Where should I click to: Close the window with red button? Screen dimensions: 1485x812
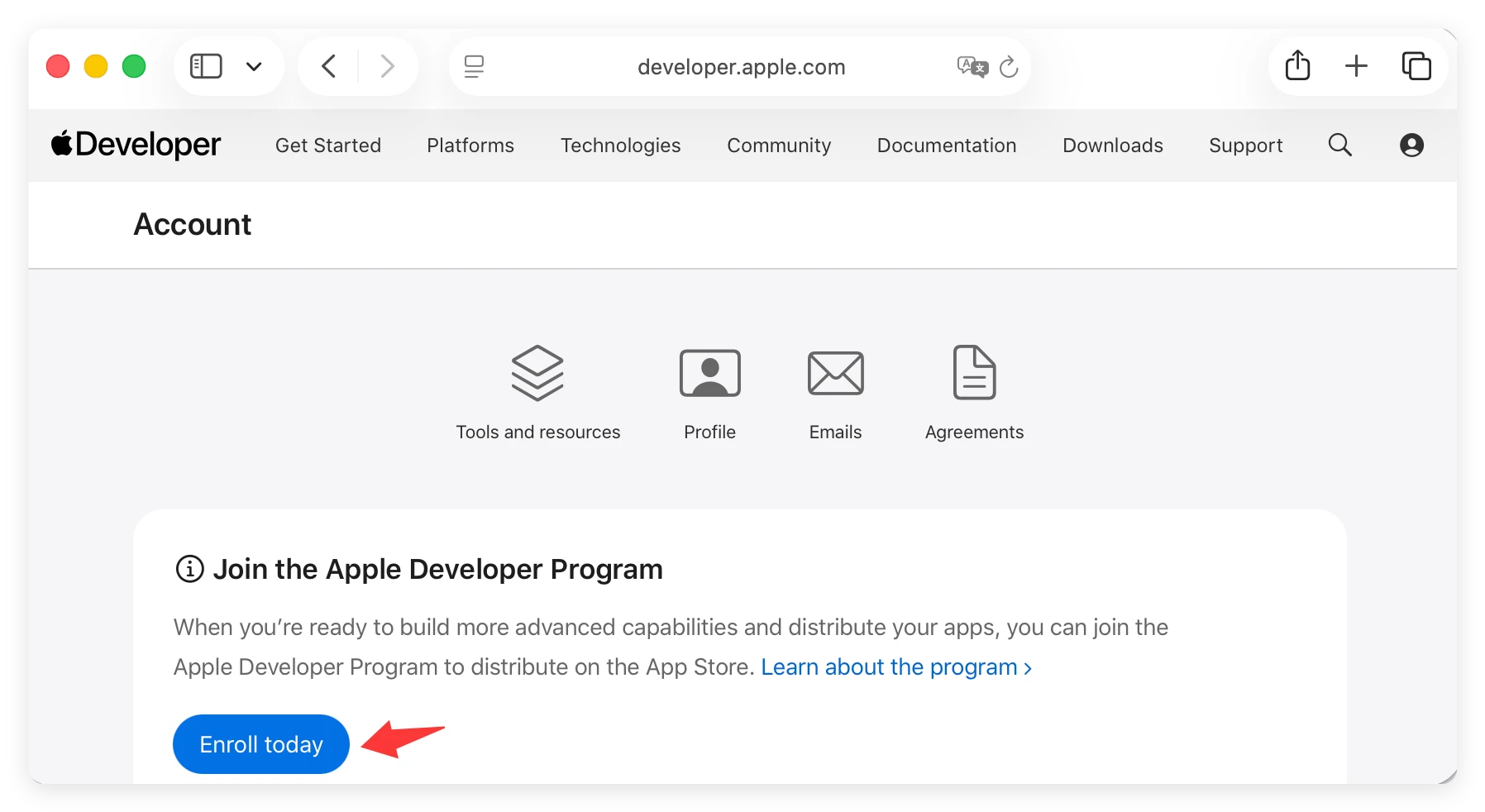coord(58,66)
